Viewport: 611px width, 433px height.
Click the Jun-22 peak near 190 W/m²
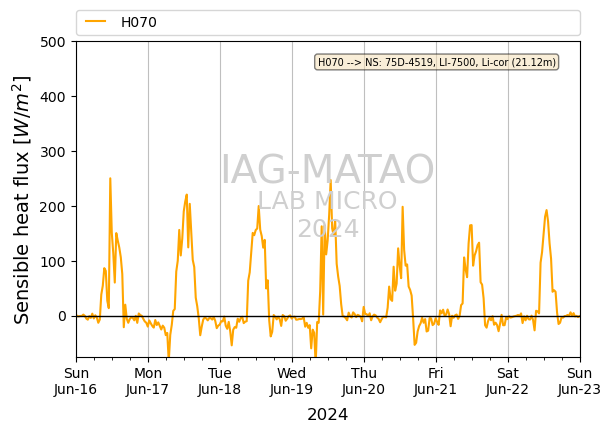coord(546,210)
